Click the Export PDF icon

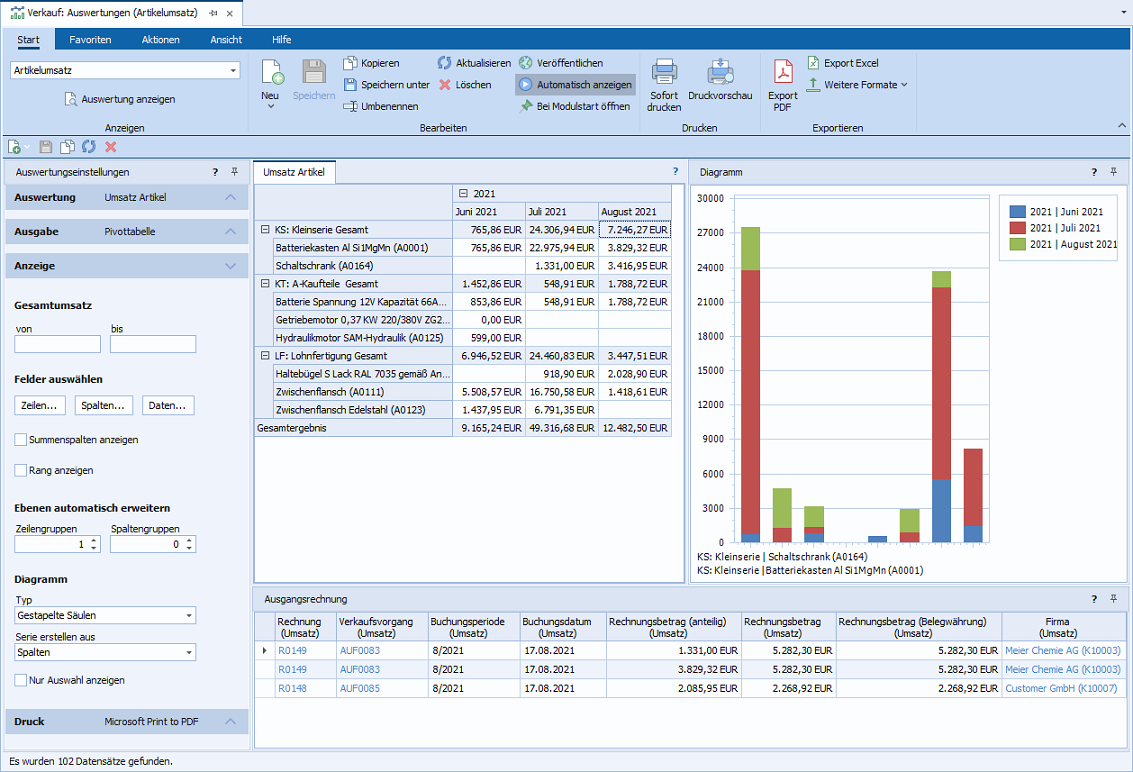click(x=782, y=74)
